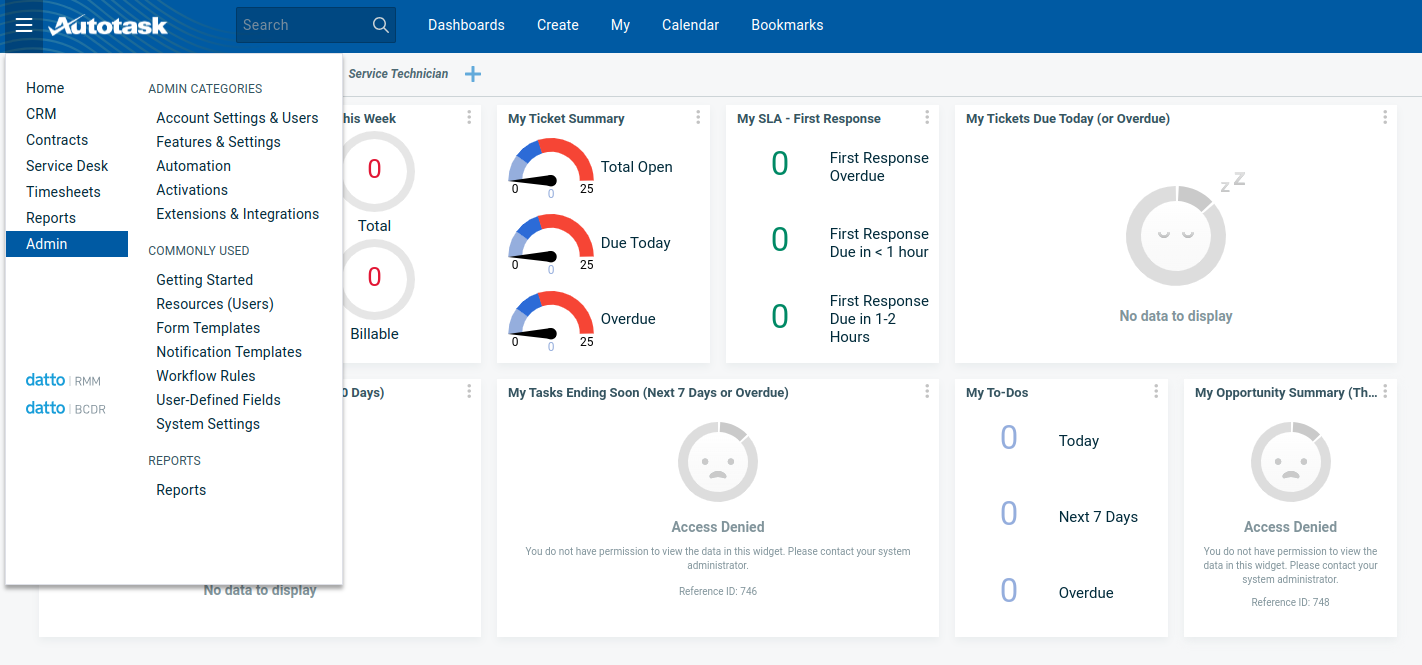The width and height of the screenshot is (1422, 665).
Task: Open the Dashboards top menu
Action: pyautogui.click(x=466, y=25)
